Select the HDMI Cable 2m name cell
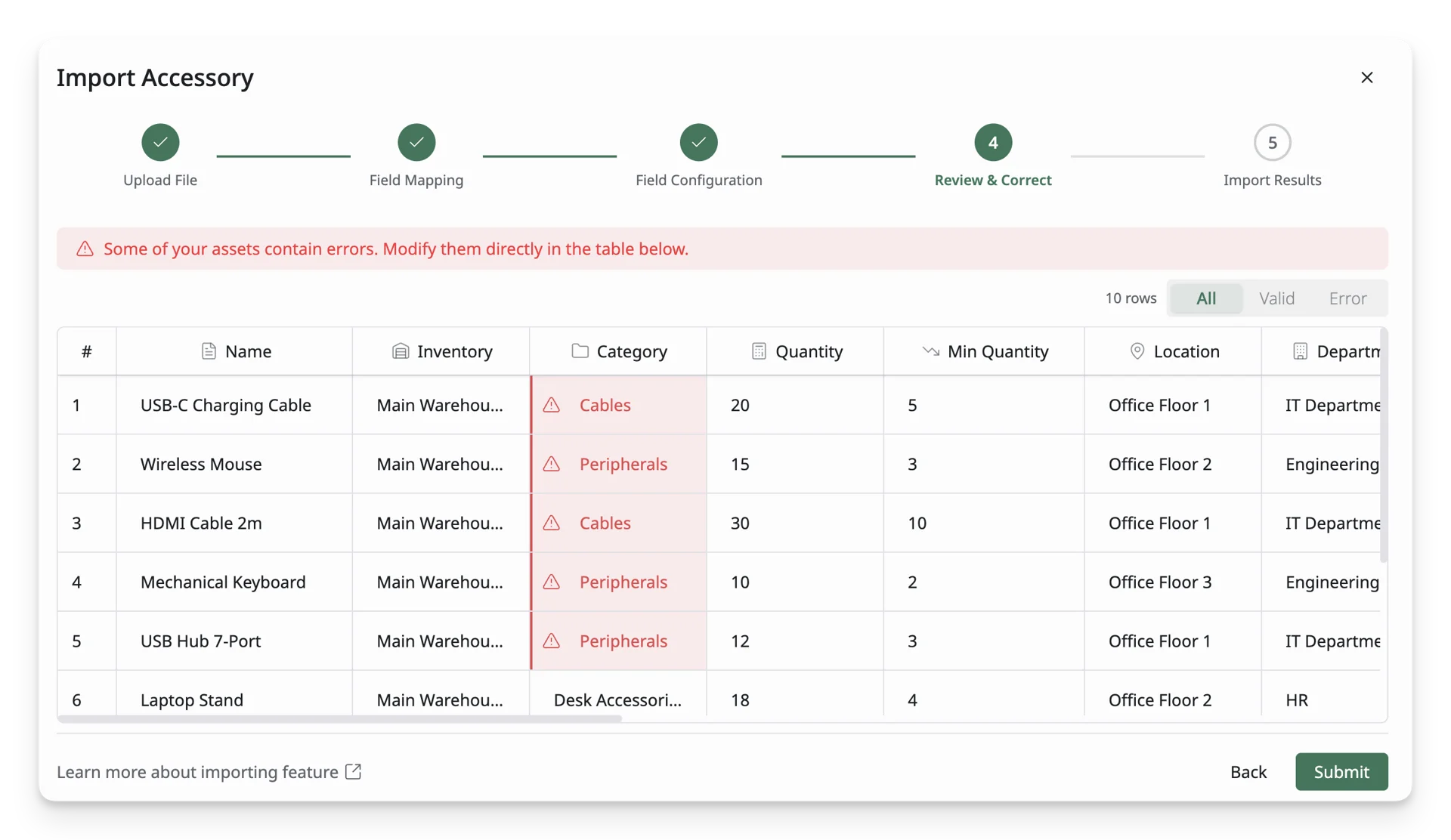 pos(234,523)
